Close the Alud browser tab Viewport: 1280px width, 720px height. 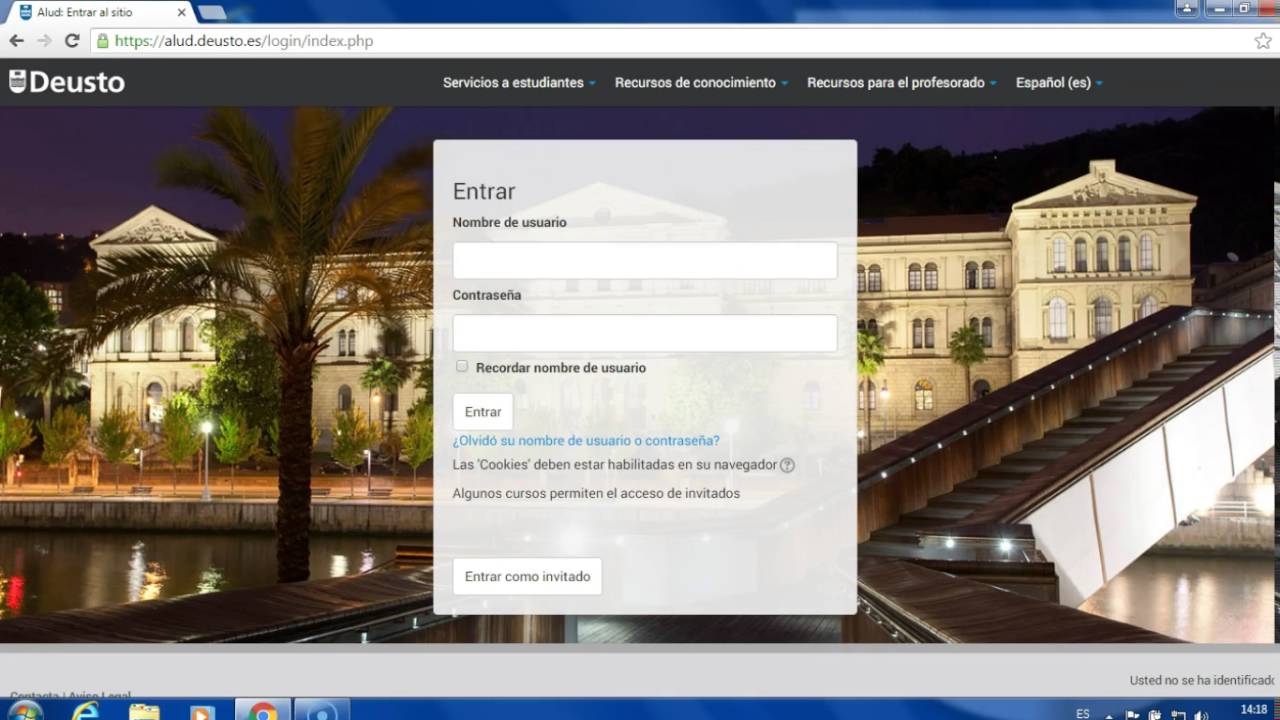[x=180, y=12]
